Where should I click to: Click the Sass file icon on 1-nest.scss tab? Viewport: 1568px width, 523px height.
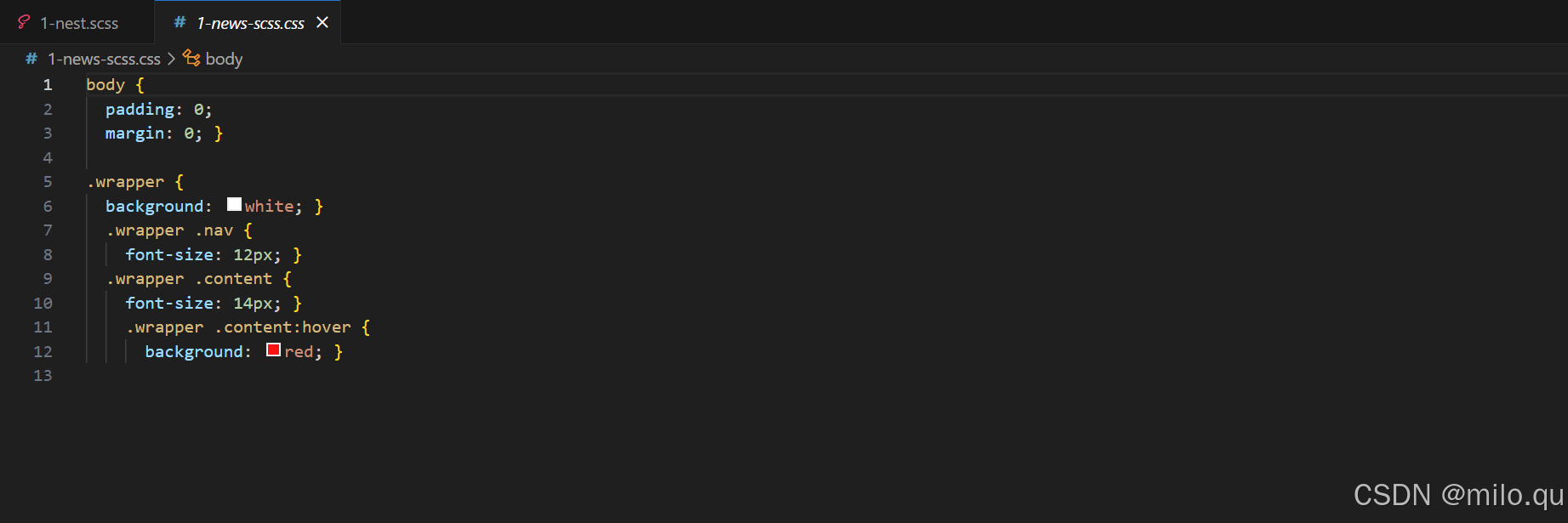(24, 23)
